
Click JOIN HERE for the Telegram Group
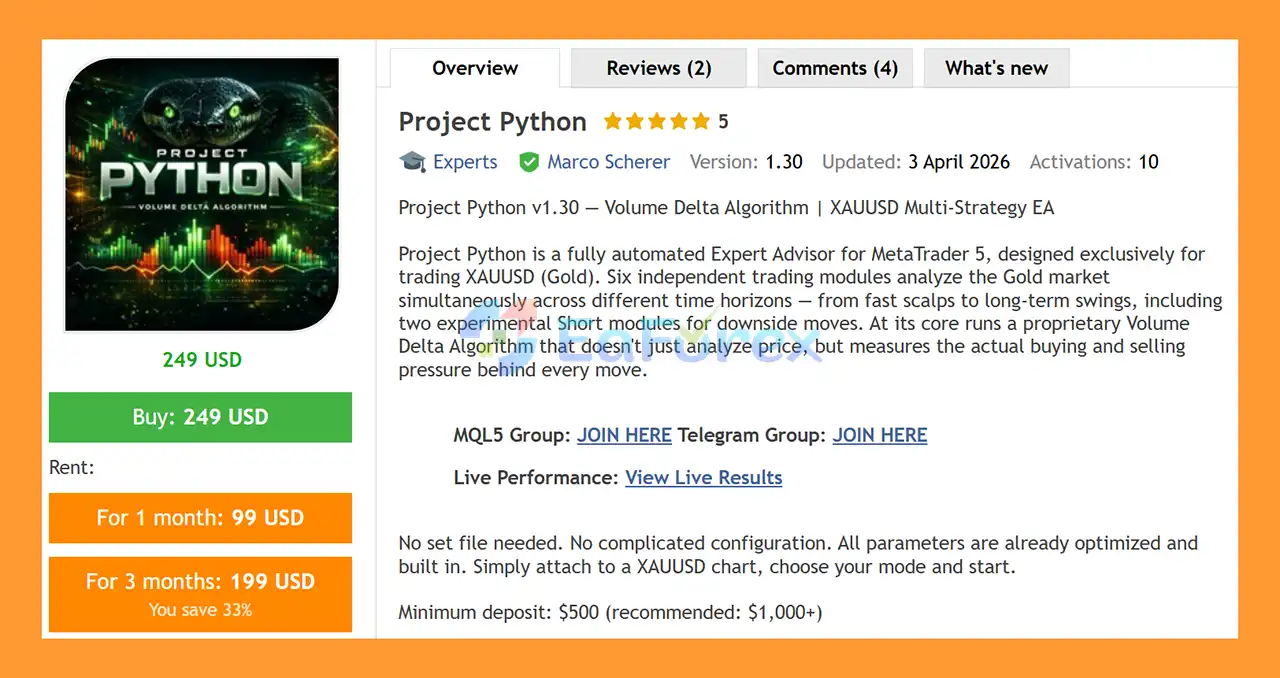click(879, 435)
